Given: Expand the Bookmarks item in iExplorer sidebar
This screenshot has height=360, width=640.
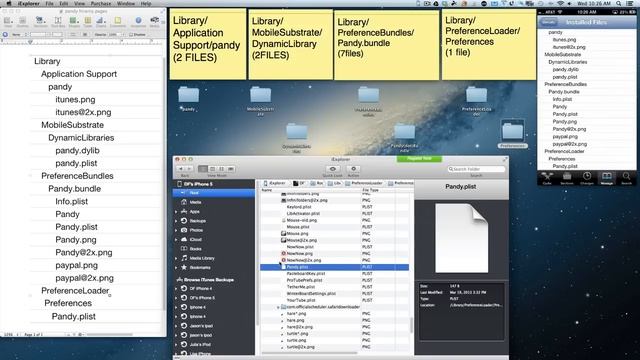Looking at the screenshot, I should pyautogui.click(x=176, y=268).
